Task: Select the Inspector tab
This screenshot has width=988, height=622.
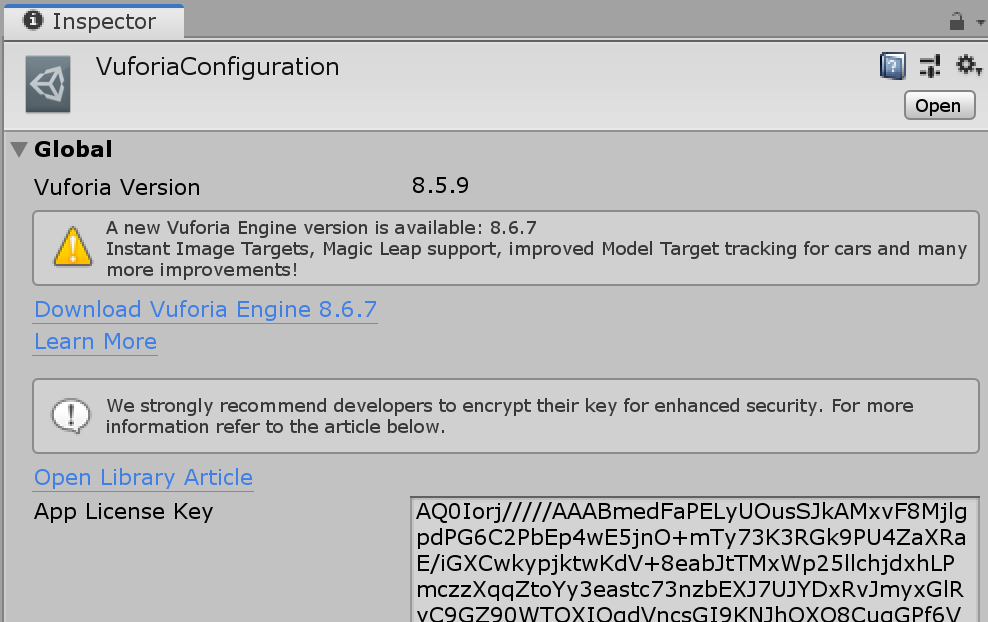Action: 93,21
